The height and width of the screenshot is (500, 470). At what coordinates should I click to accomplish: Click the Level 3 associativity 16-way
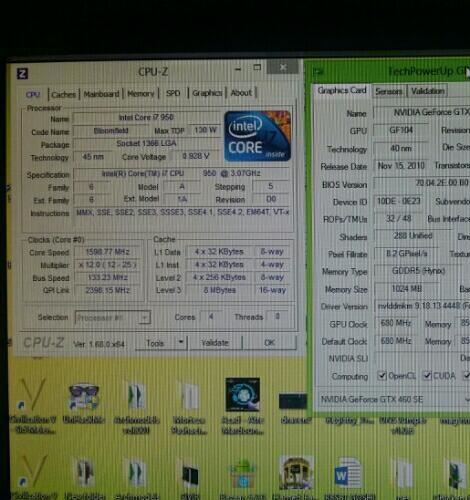point(272,290)
